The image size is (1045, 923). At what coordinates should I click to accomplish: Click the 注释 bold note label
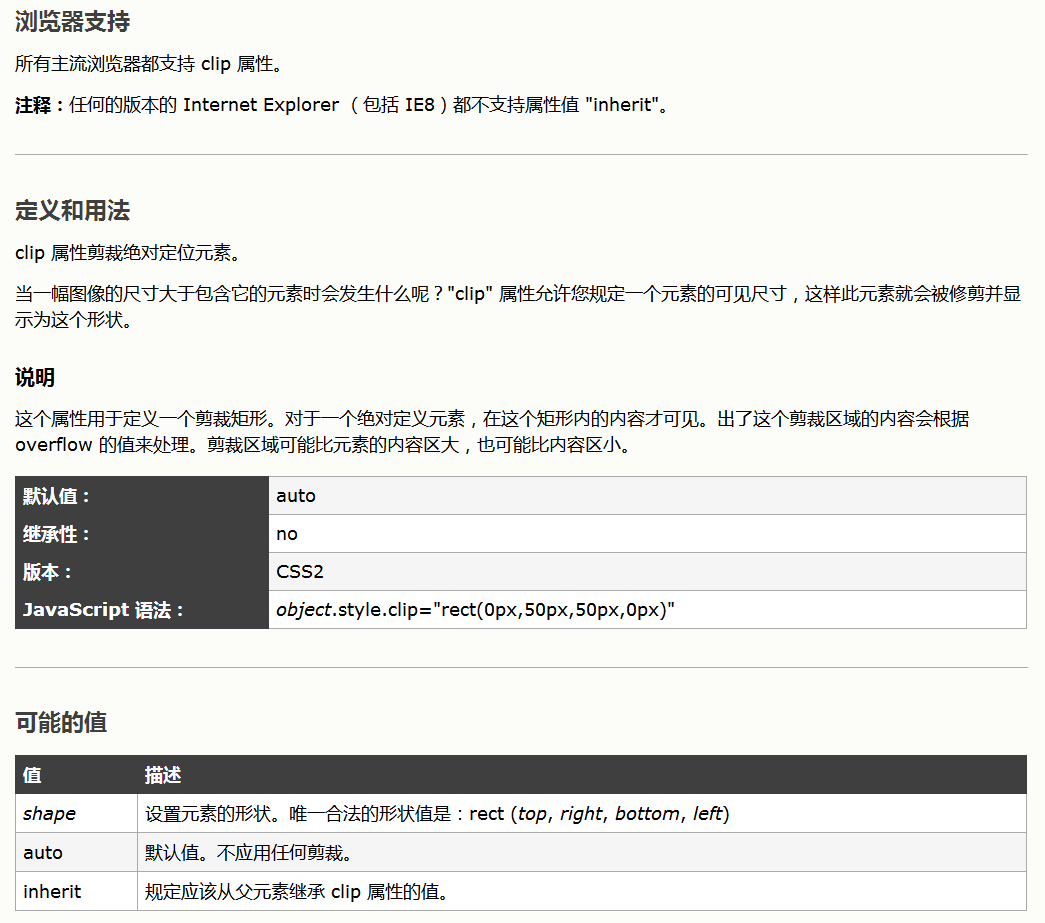39,105
